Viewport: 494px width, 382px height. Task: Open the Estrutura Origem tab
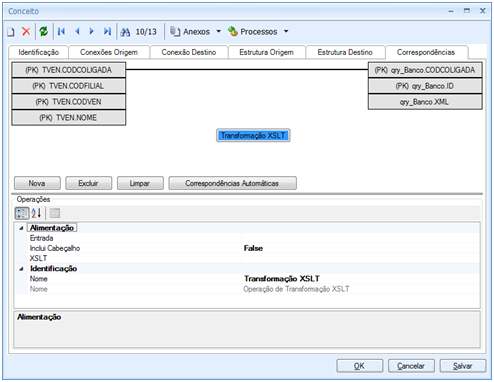tap(267, 52)
